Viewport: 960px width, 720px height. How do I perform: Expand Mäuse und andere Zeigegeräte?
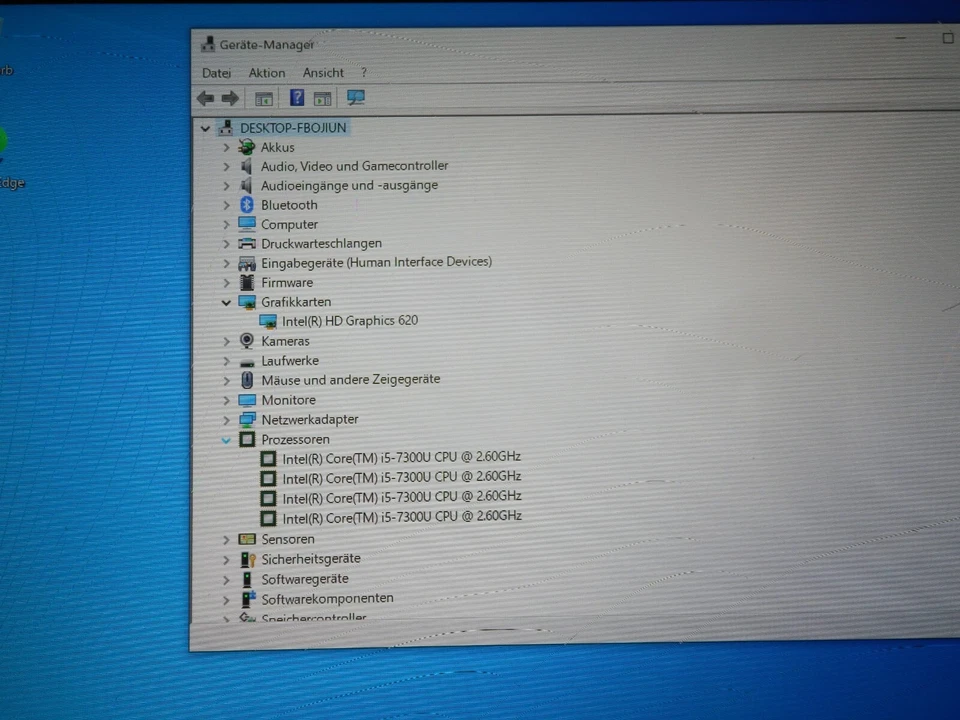(x=227, y=381)
